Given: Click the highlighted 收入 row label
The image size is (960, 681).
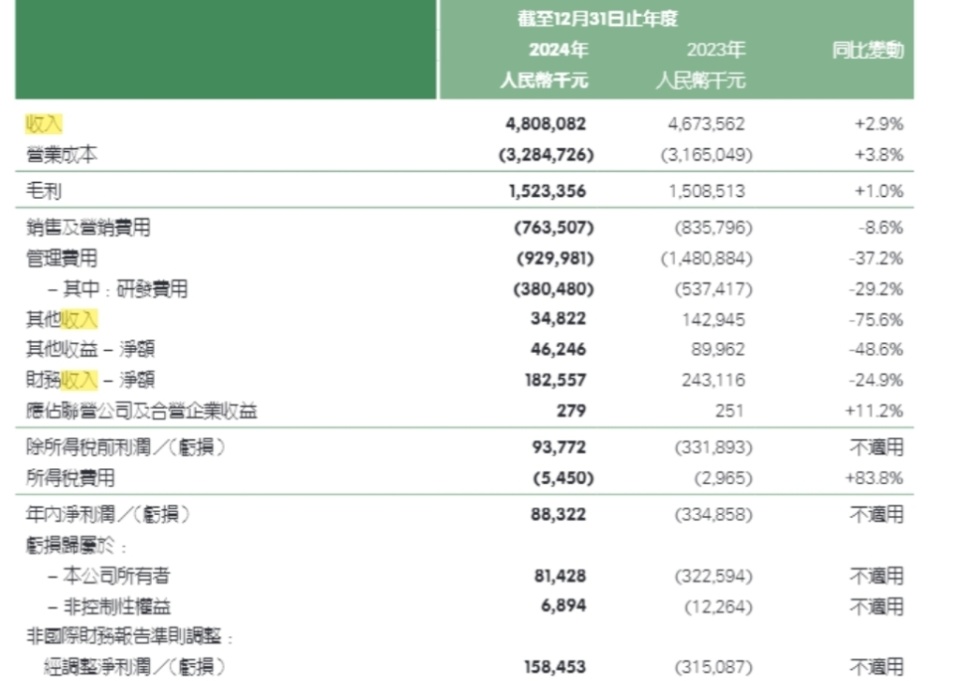Looking at the screenshot, I should coord(43,124).
